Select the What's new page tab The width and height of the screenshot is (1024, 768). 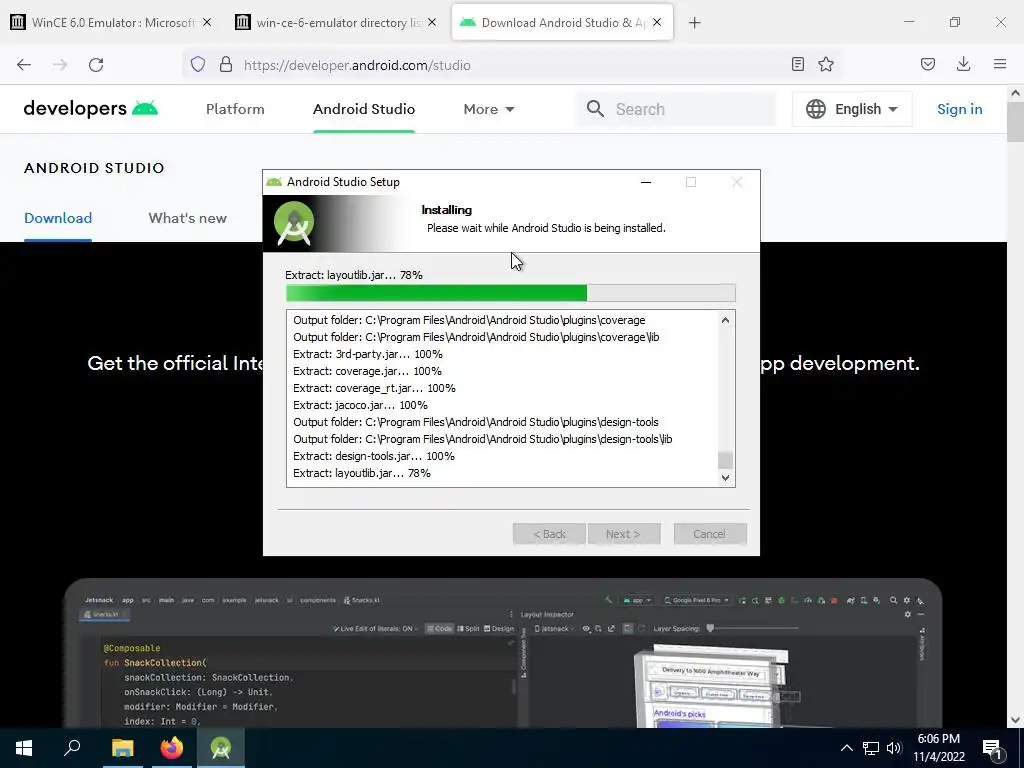click(x=187, y=218)
